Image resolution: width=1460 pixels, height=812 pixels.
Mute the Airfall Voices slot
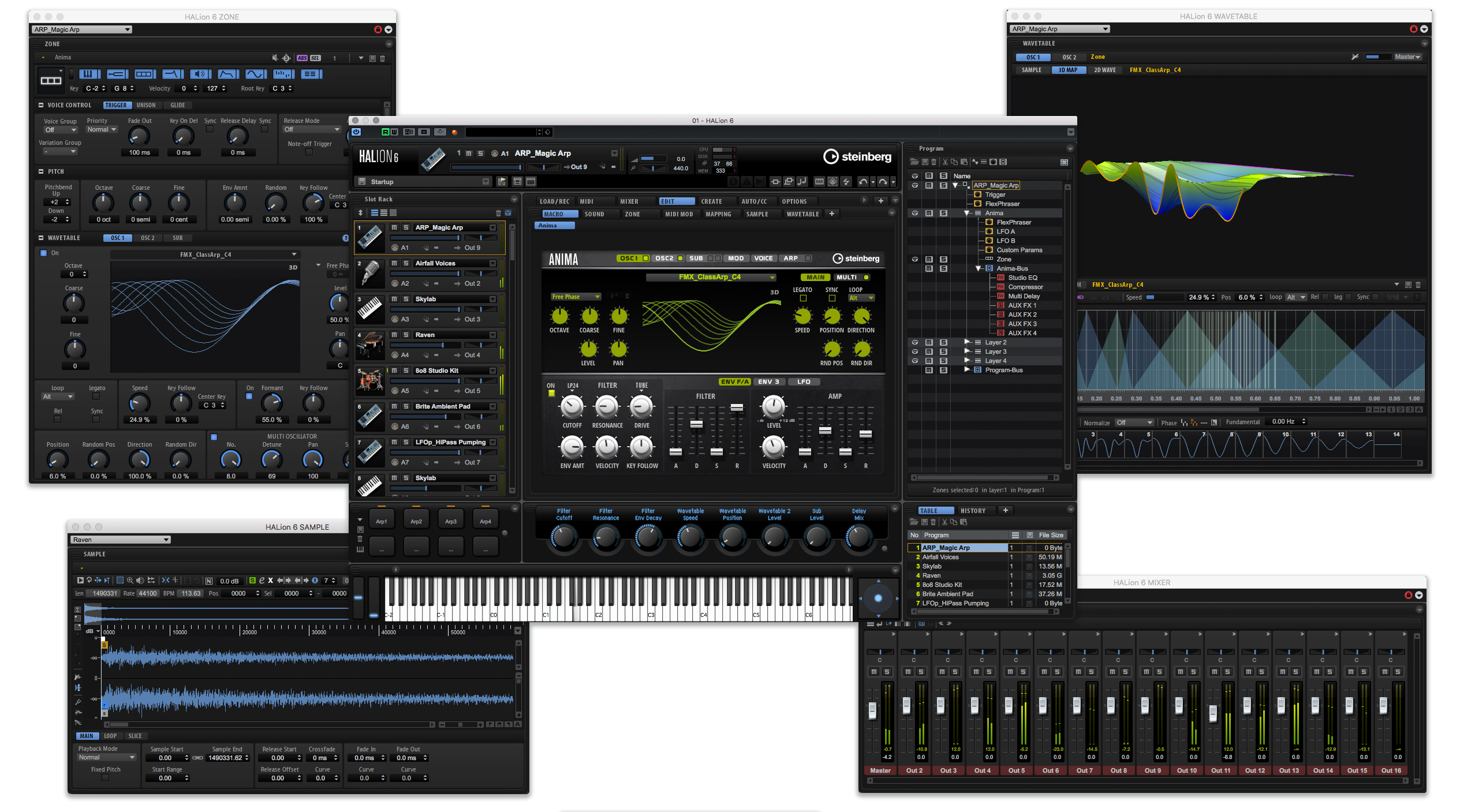(394, 263)
